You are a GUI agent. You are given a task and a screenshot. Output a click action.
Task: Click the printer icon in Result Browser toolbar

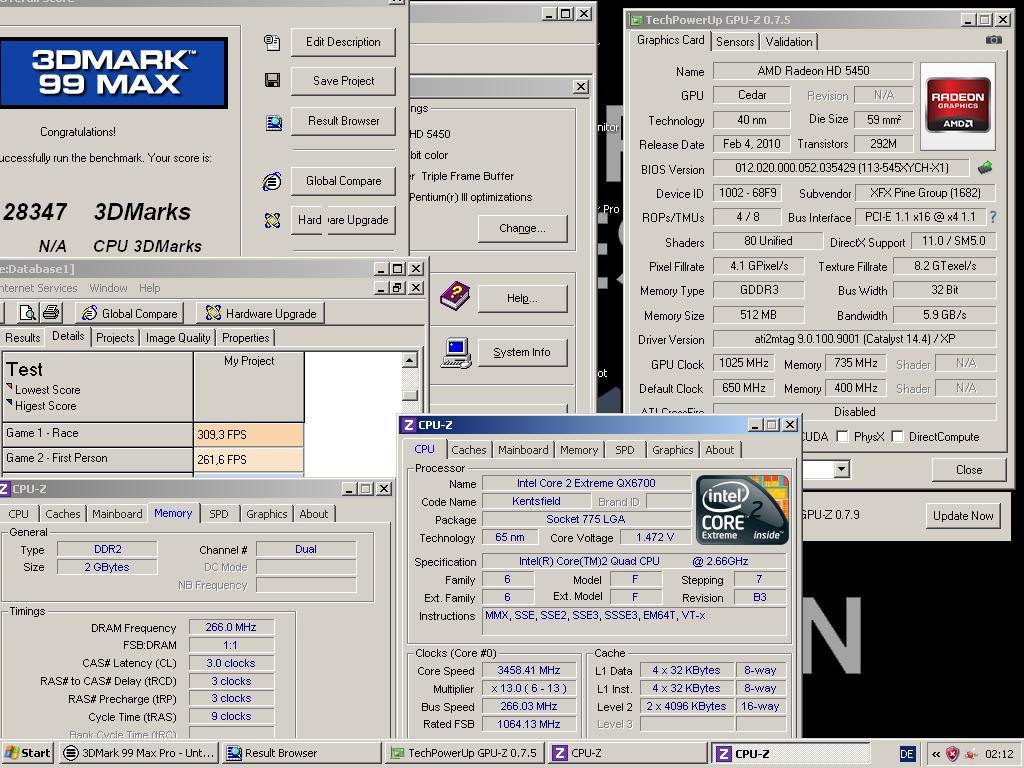click(x=51, y=313)
